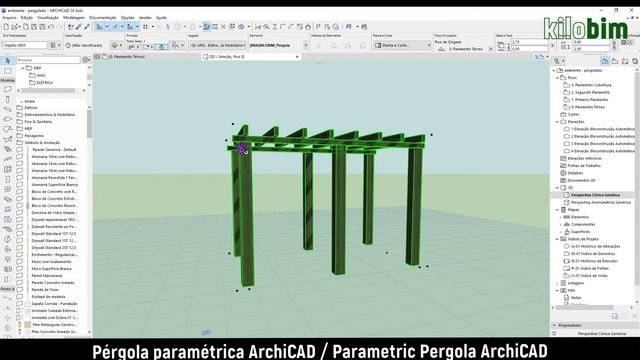Switch to the 0. Pavimento Térreo tab
This screenshot has width=640, height=360.
(x=124, y=57)
